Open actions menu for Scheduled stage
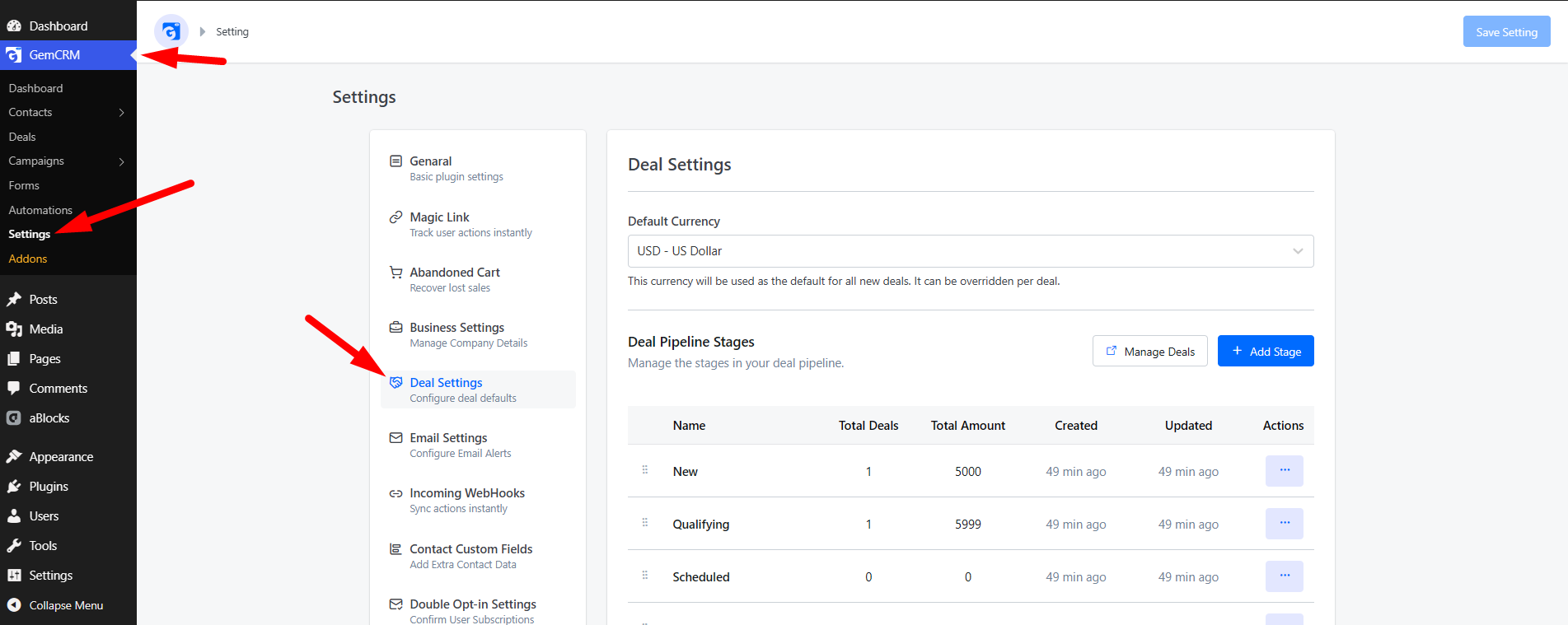The width and height of the screenshot is (1568, 625). click(x=1284, y=576)
